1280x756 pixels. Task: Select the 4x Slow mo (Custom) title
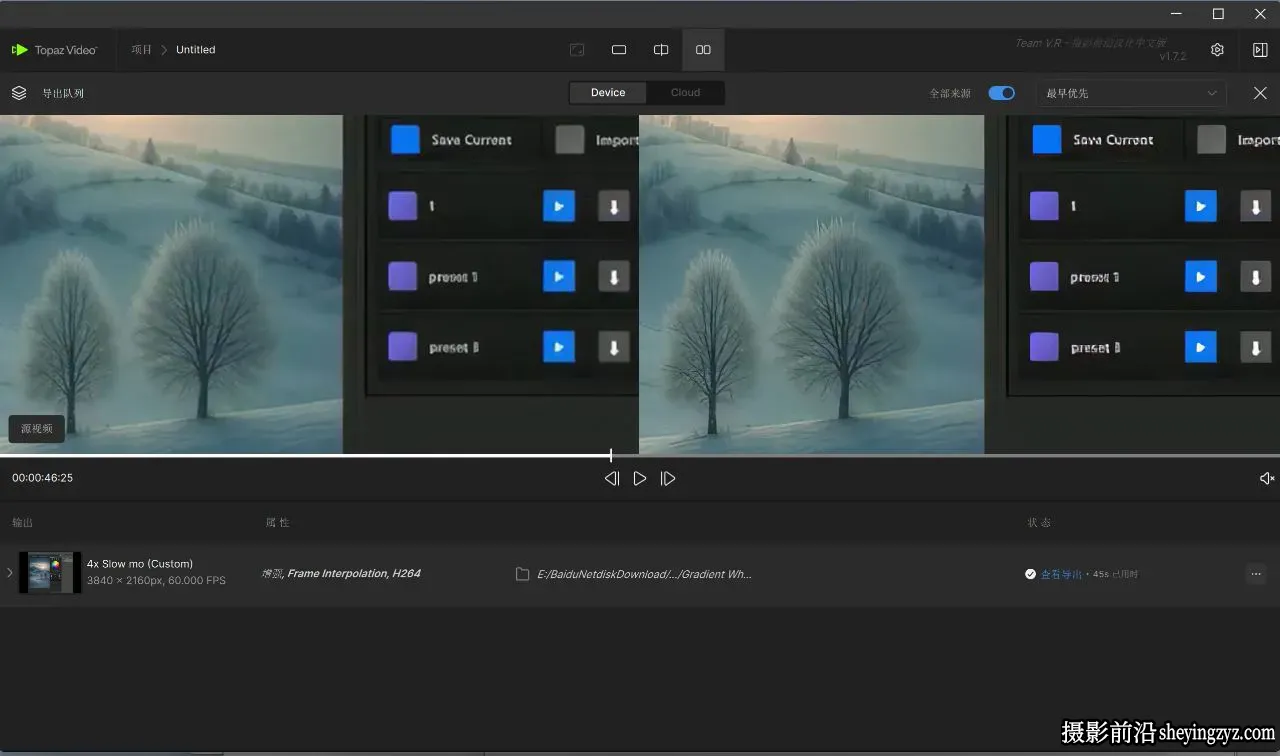(140, 564)
